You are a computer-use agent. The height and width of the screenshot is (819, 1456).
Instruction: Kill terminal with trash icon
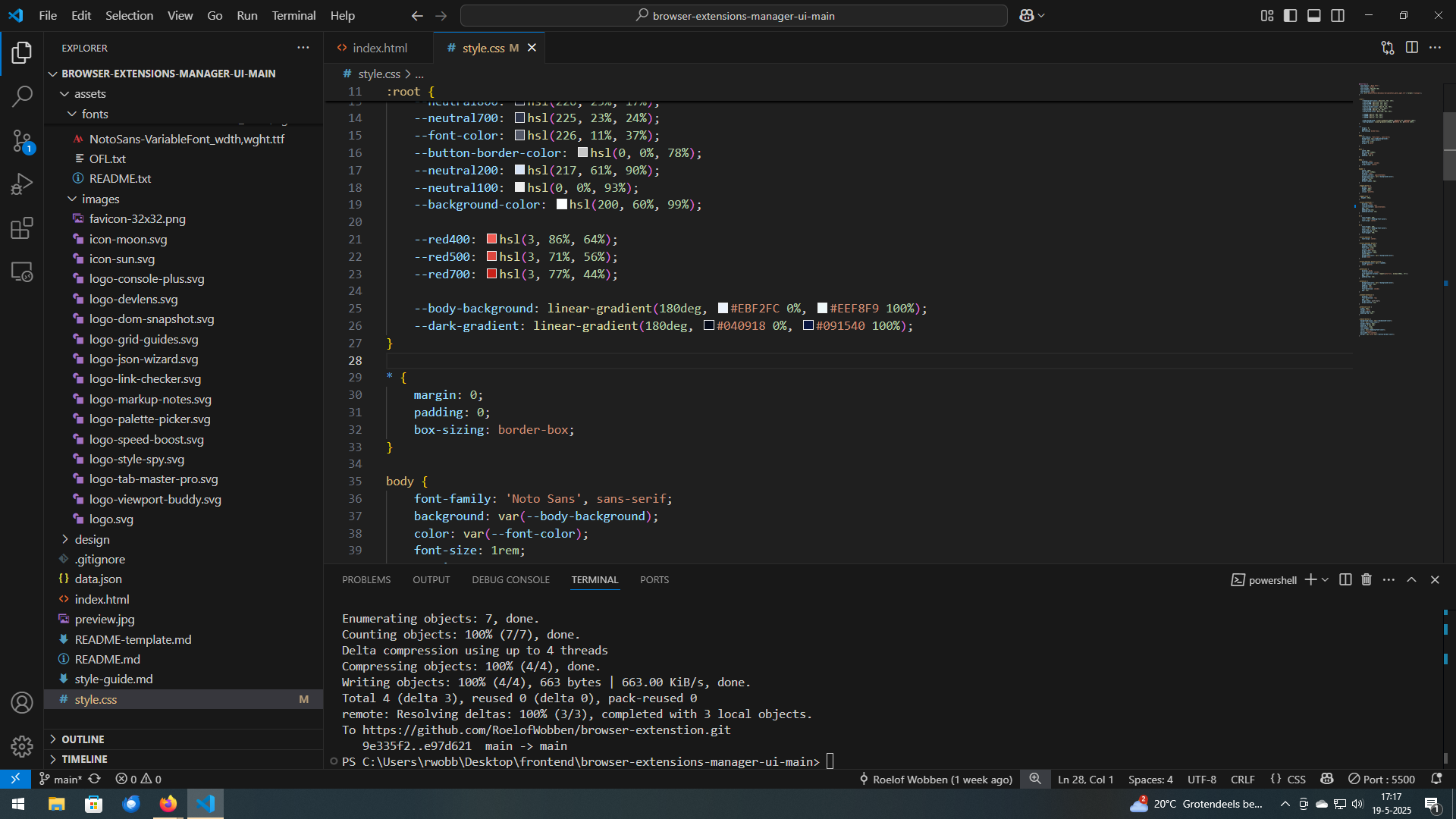1367,580
